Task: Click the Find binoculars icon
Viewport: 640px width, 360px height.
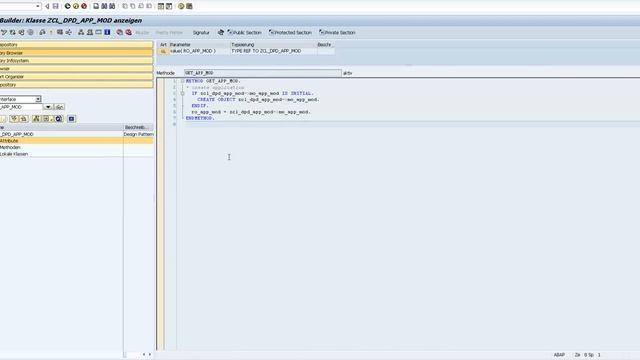Action: point(104,6)
